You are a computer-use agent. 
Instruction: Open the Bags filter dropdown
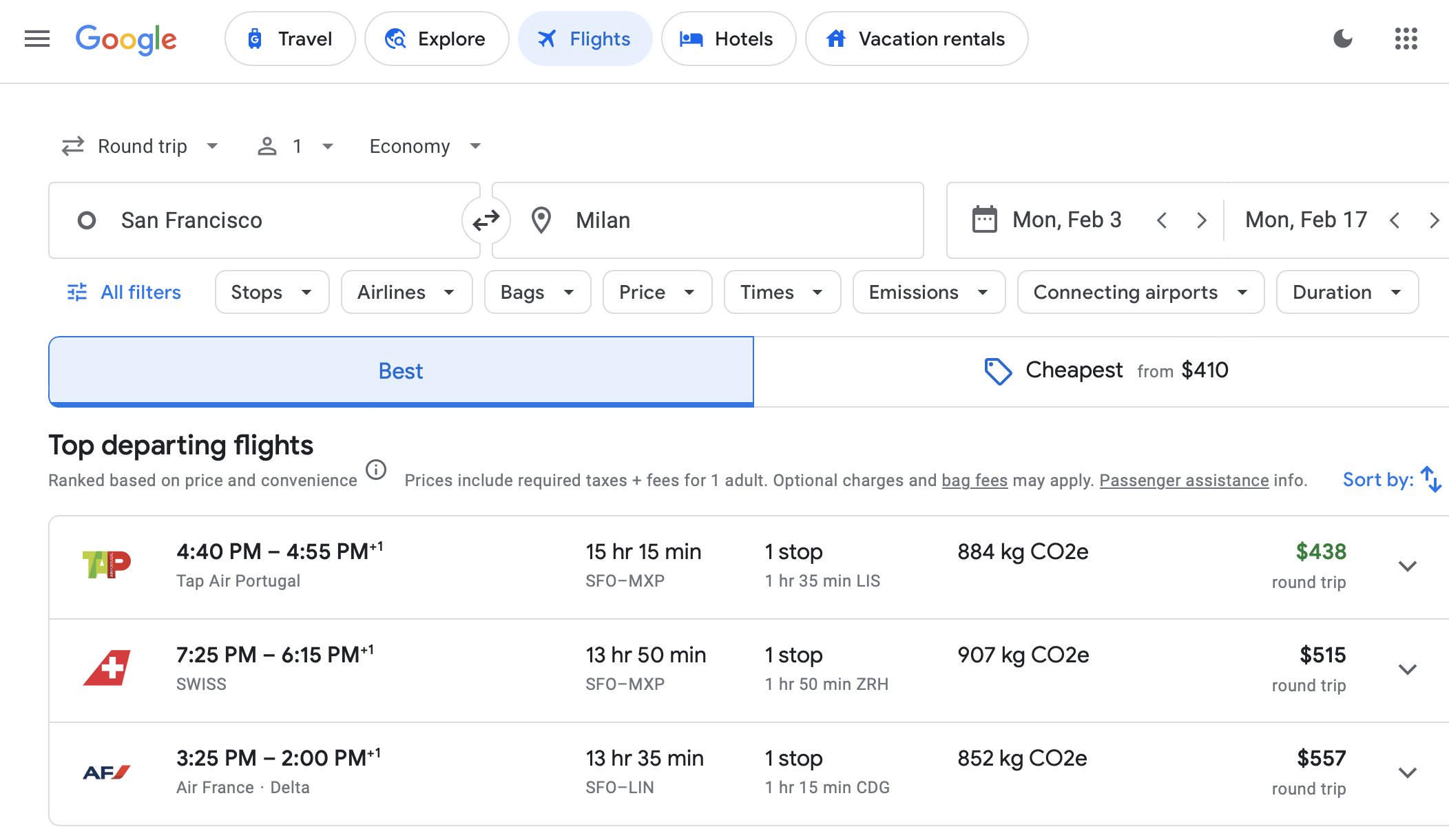(537, 292)
